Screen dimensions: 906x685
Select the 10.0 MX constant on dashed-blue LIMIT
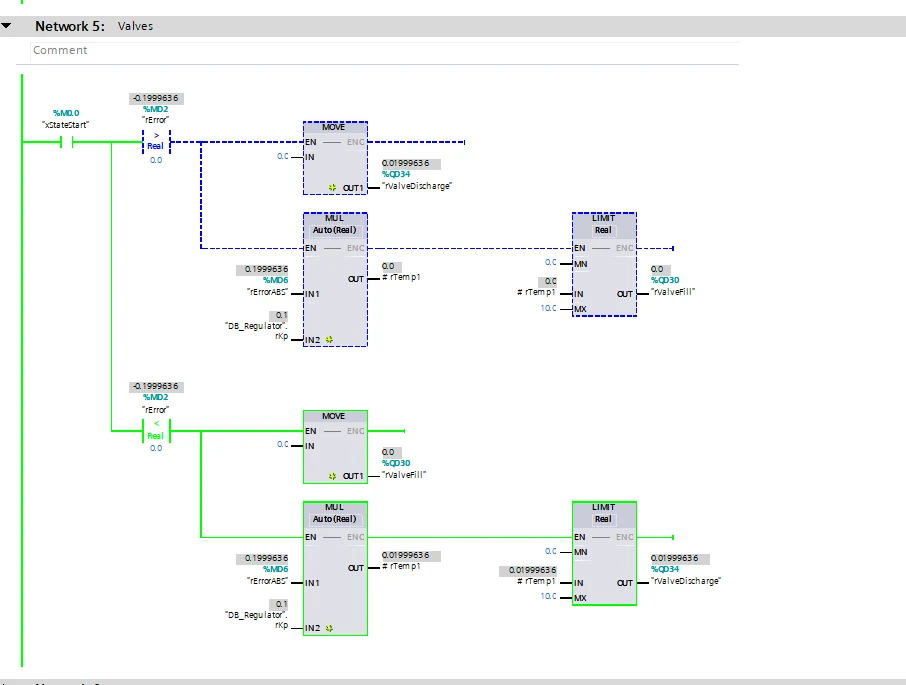click(548, 308)
